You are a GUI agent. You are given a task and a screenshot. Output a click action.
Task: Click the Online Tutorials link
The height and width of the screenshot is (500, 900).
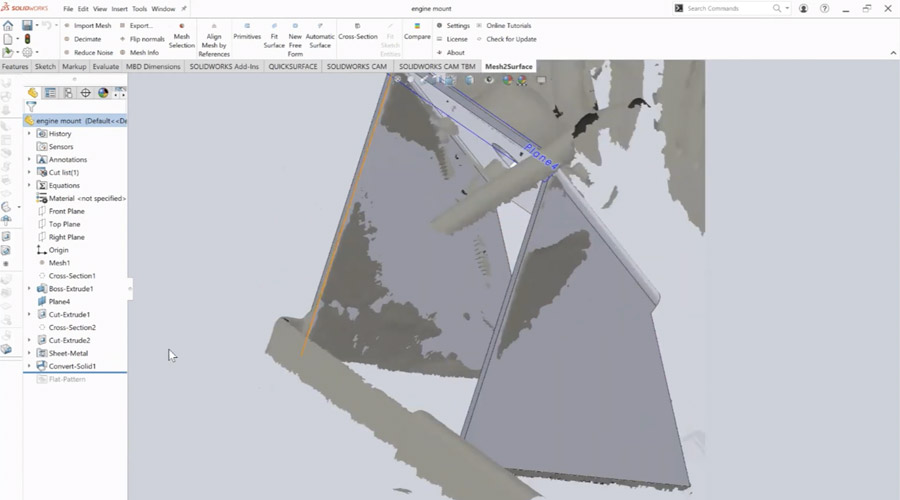pyautogui.click(x=509, y=25)
